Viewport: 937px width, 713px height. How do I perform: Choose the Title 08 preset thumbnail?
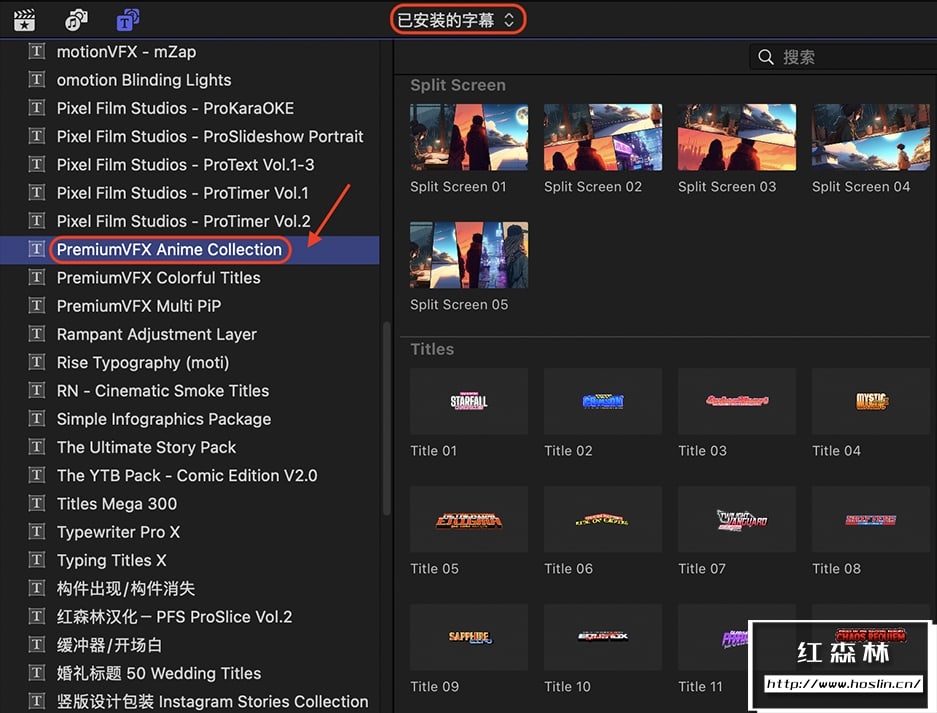click(871, 519)
